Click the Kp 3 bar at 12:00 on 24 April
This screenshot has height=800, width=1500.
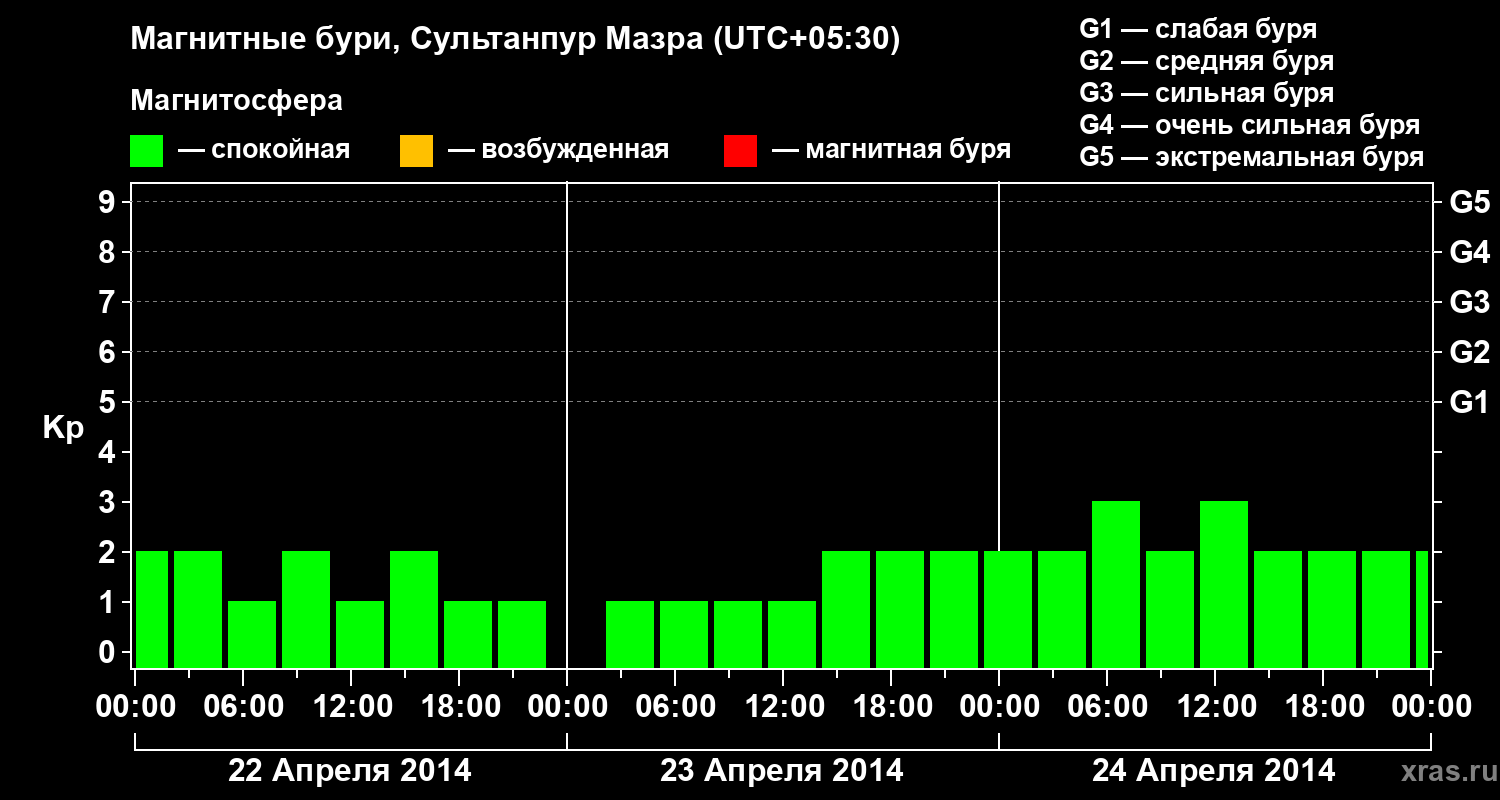pos(1224,584)
